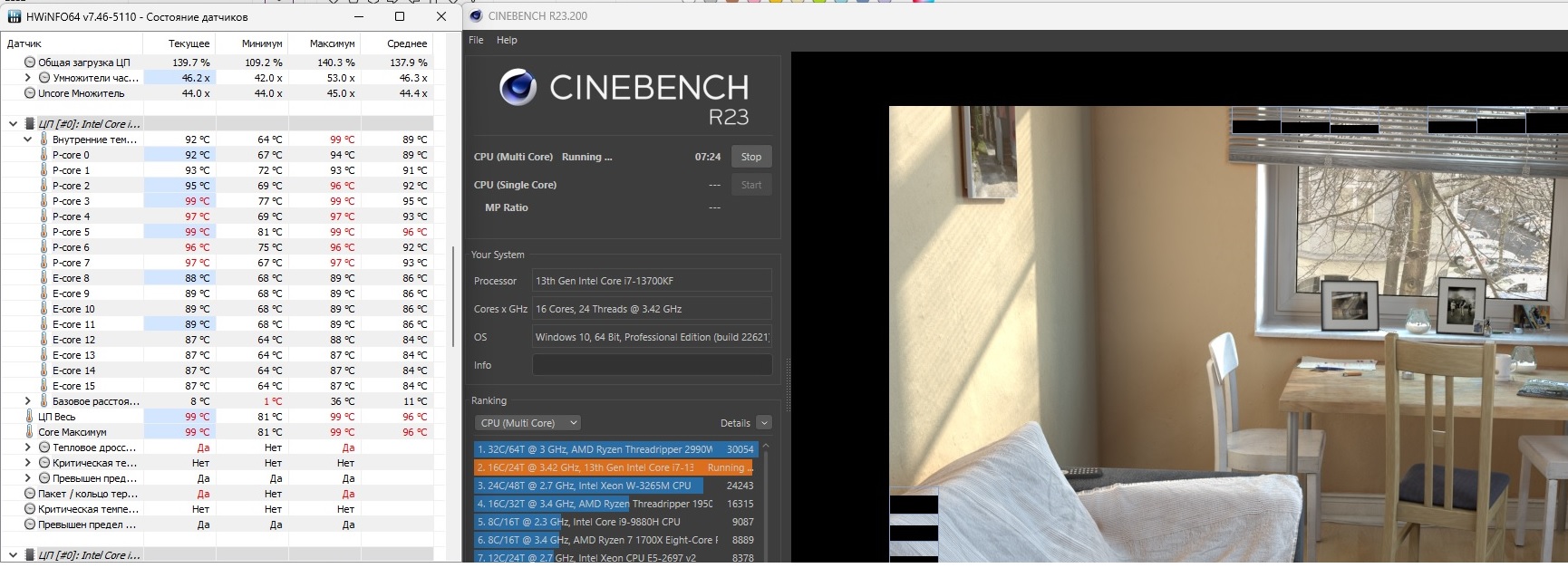This screenshot has height=587, width=1568.
Task: Click the thermometer icon for P-core 6
Action: (x=44, y=247)
